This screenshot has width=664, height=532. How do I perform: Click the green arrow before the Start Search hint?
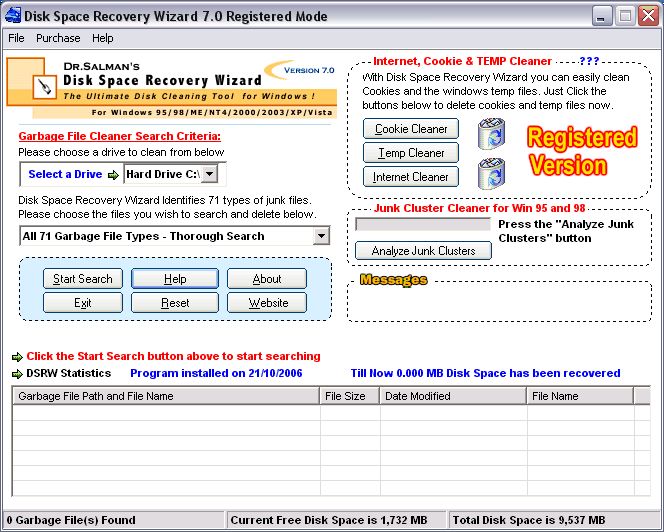[x=17, y=356]
